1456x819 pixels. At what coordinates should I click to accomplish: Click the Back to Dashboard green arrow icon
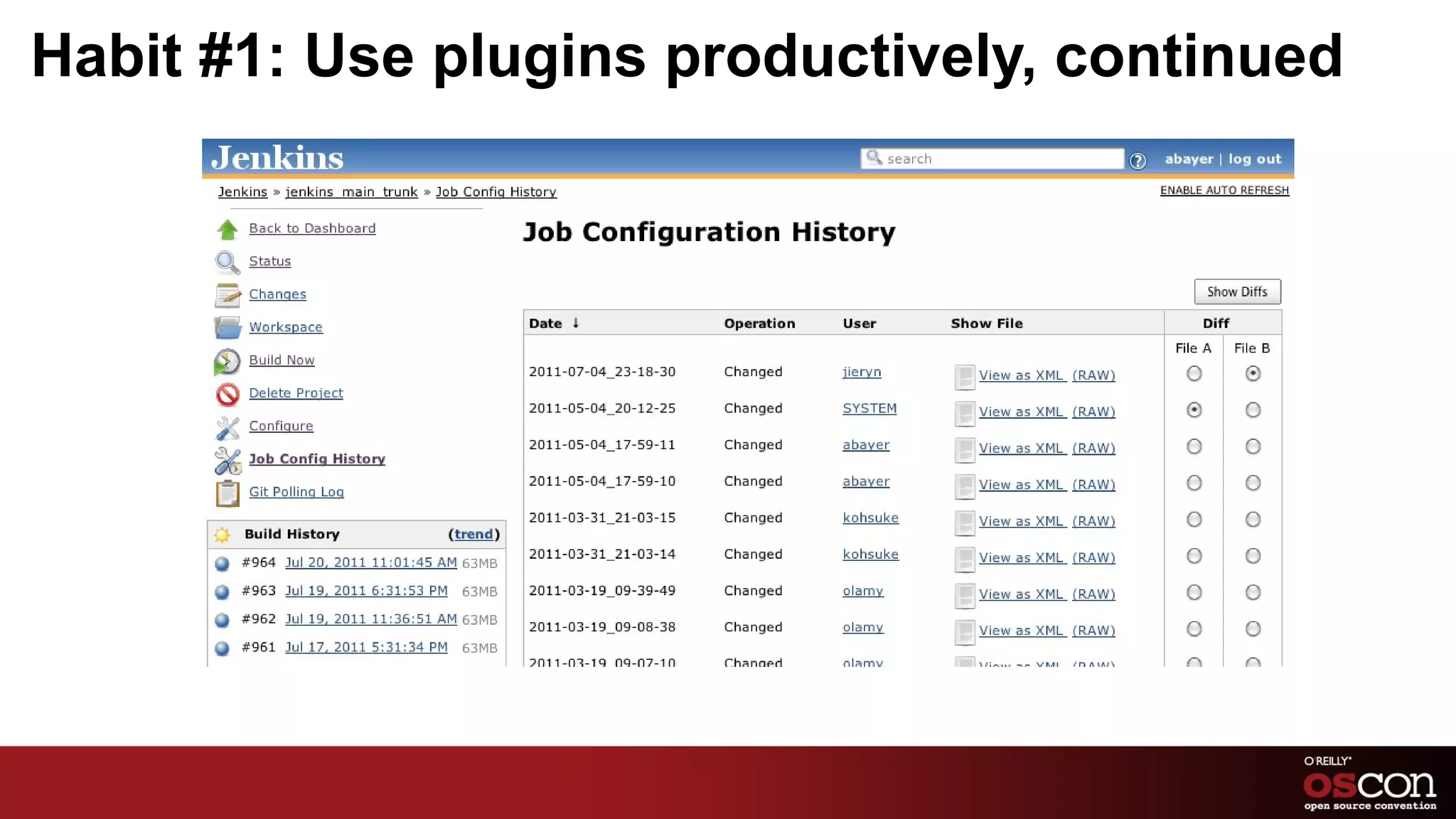227,230
